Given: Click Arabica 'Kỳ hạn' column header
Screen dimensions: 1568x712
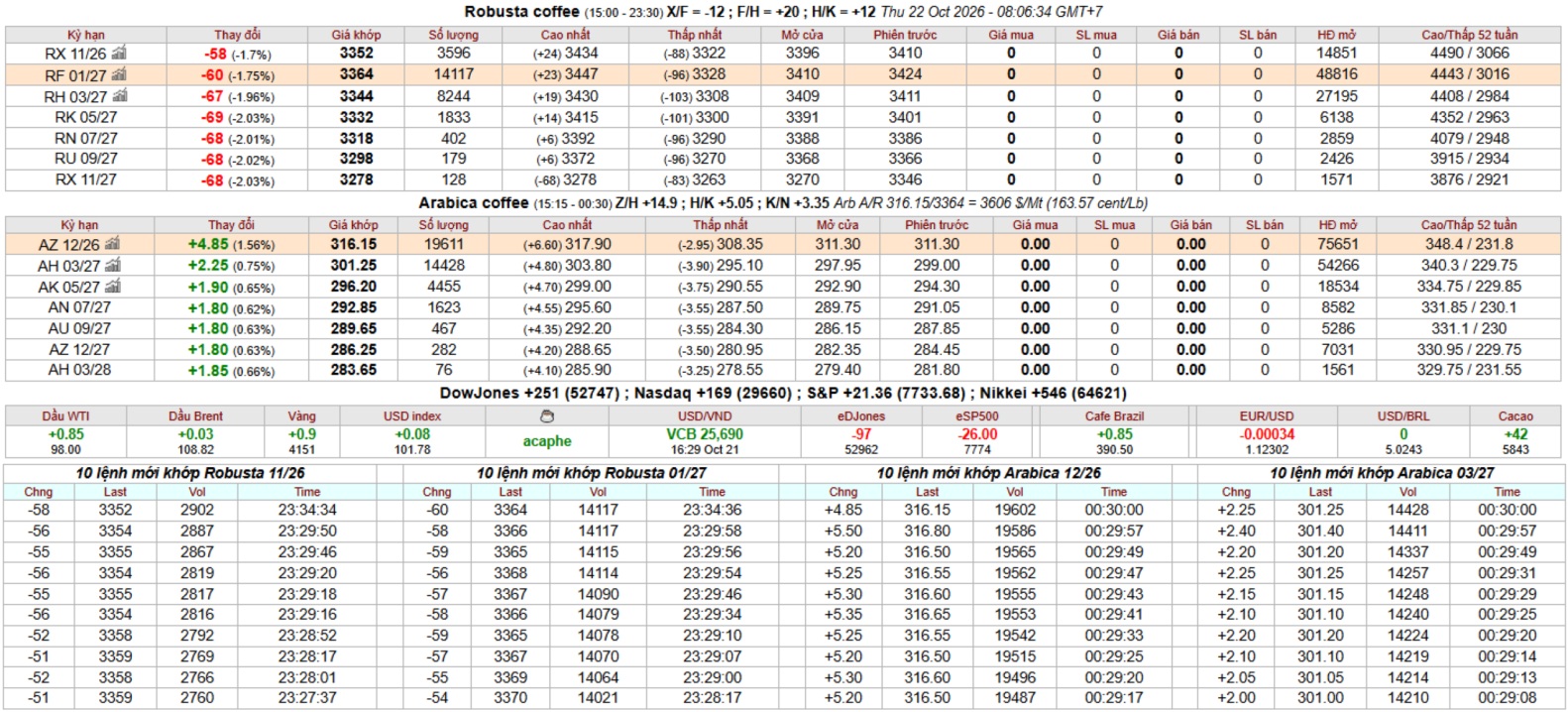Looking at the screenshot, I should (x=79, y=225).
